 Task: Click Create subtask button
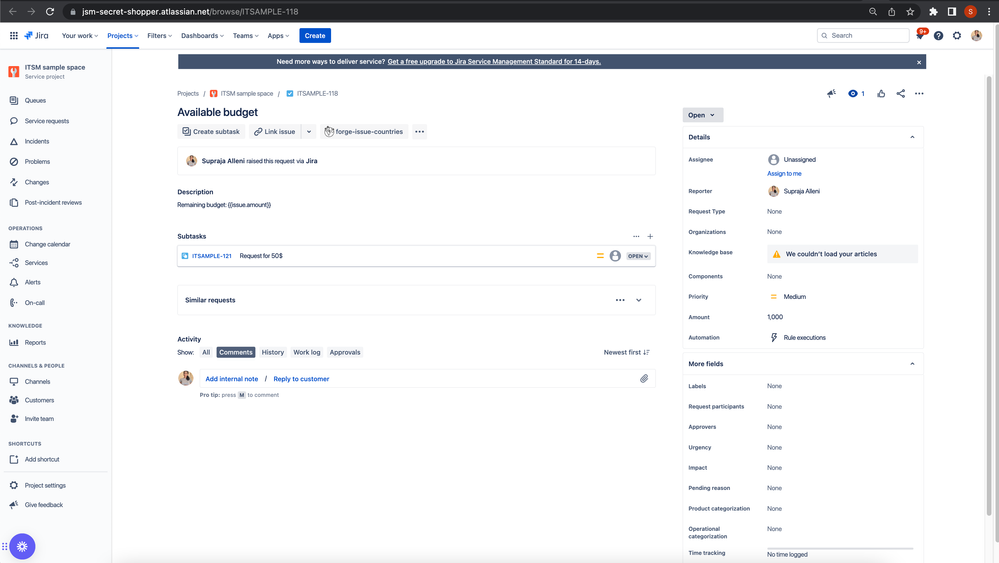tap(211, 132)
